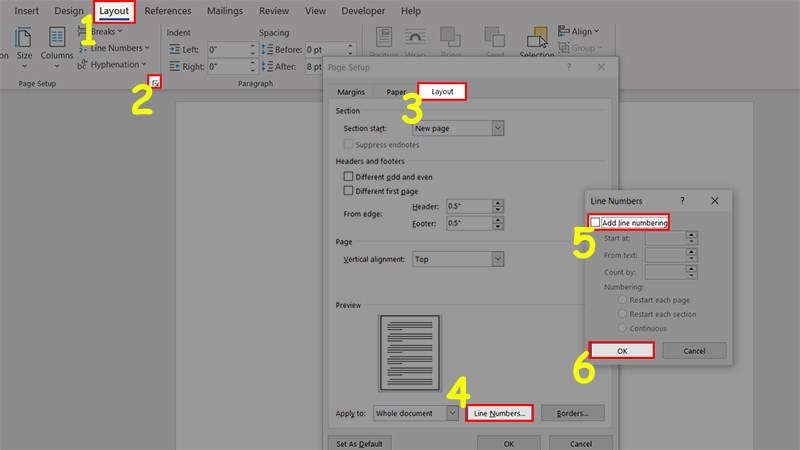The height and width of the screenshot is (450, 800).
Task: Adjust the Footer from edge spinner
Action: coord(498,223)
